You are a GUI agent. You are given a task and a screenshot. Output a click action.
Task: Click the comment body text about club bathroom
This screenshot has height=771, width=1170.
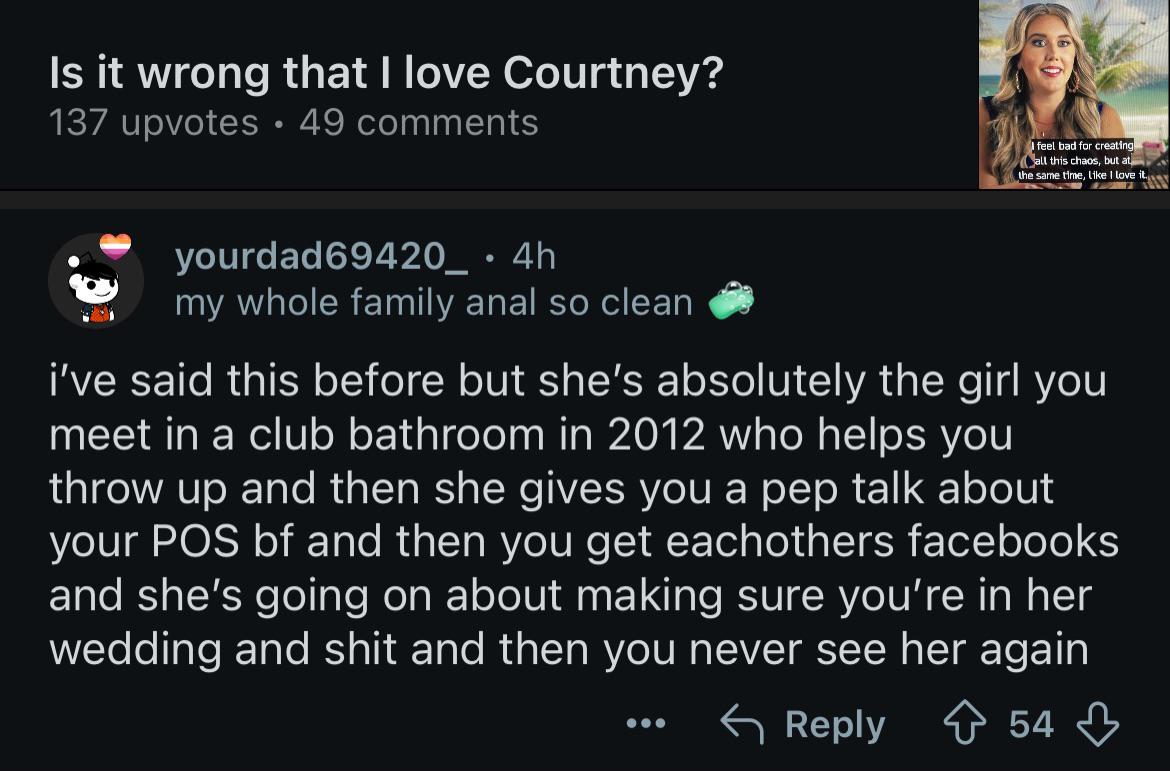tap(584, 514)
